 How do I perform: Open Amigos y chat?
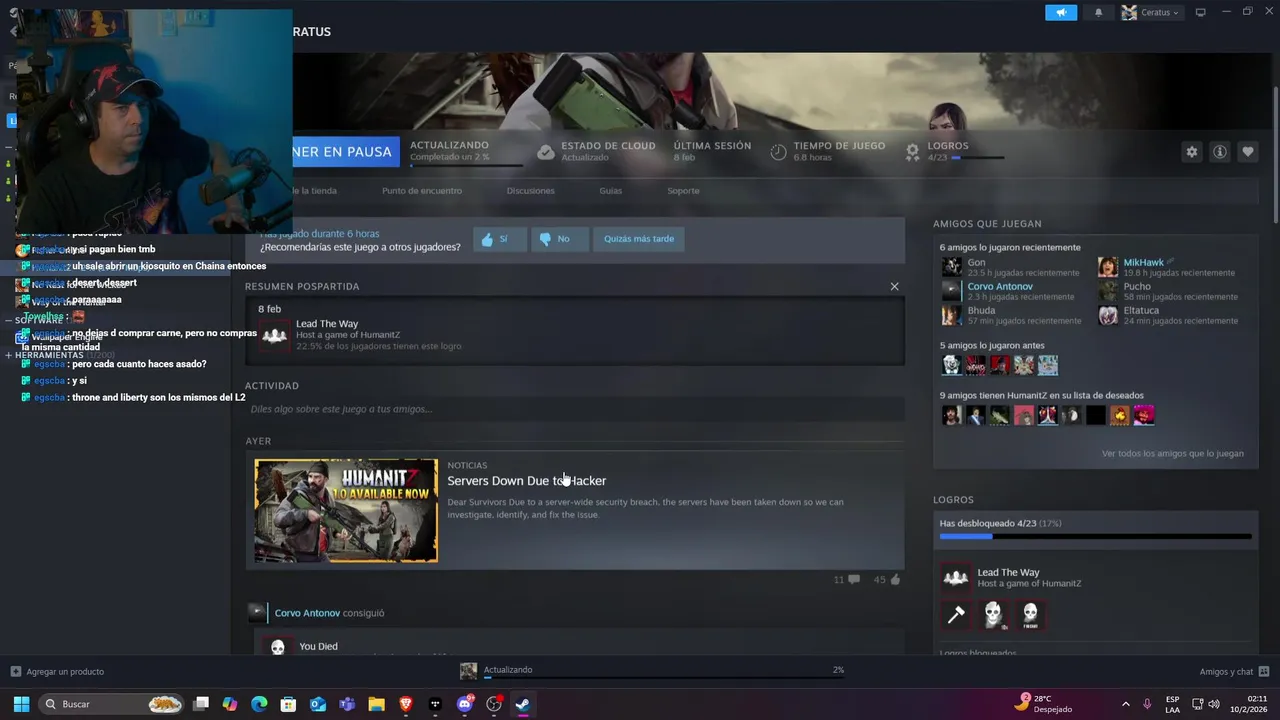click(1234, 671)
